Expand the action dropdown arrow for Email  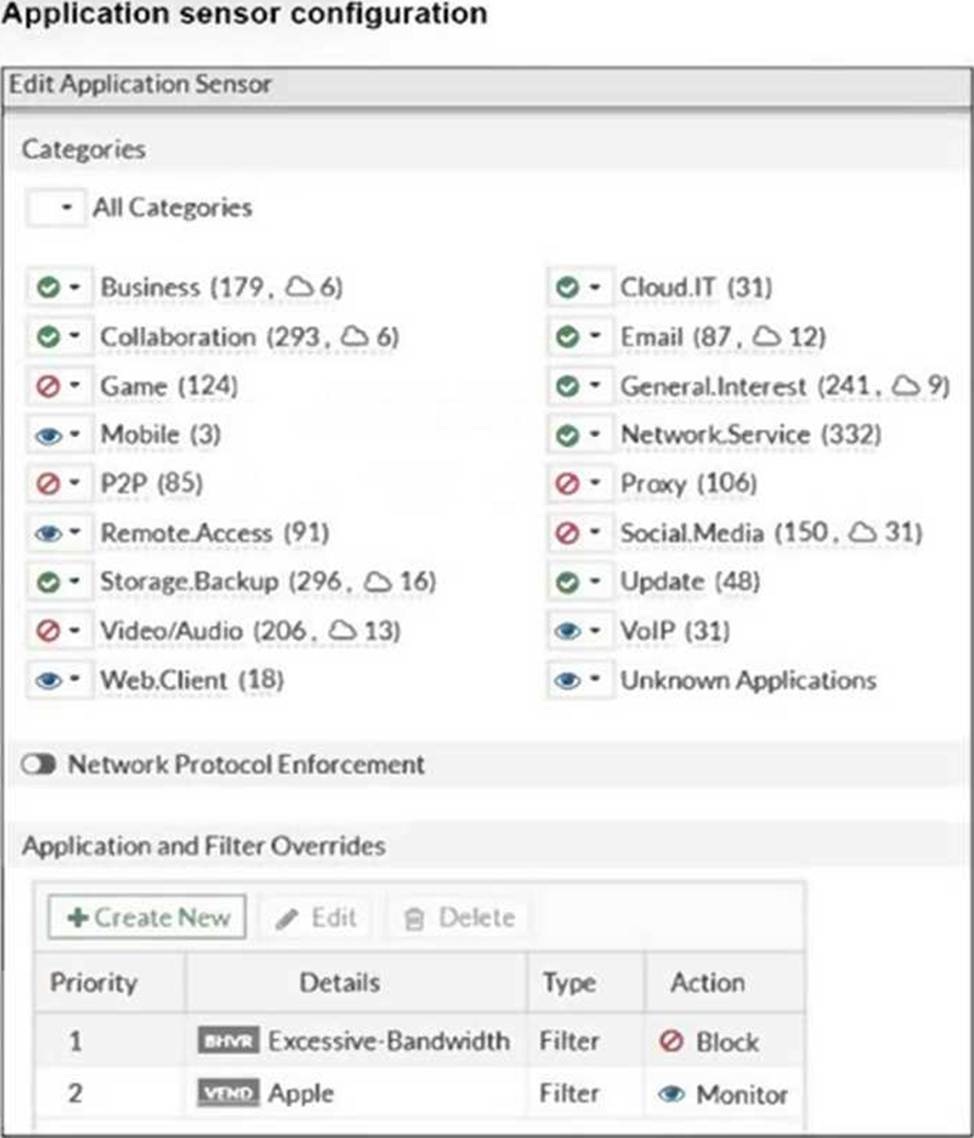click(594, 338)
